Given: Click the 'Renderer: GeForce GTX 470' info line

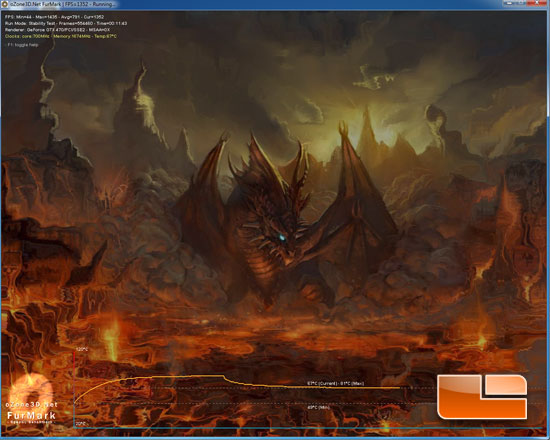Looking at the screenshot, I should click(58, 30).
